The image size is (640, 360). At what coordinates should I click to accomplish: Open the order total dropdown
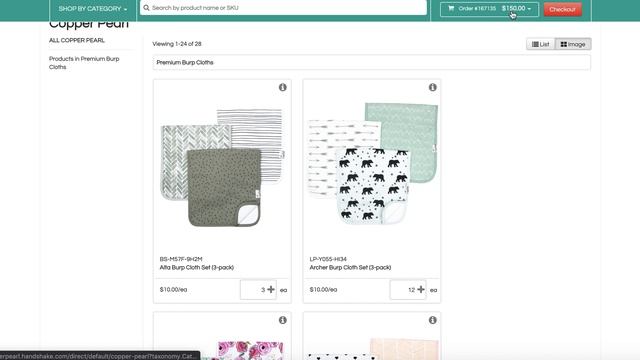(516, 9)
